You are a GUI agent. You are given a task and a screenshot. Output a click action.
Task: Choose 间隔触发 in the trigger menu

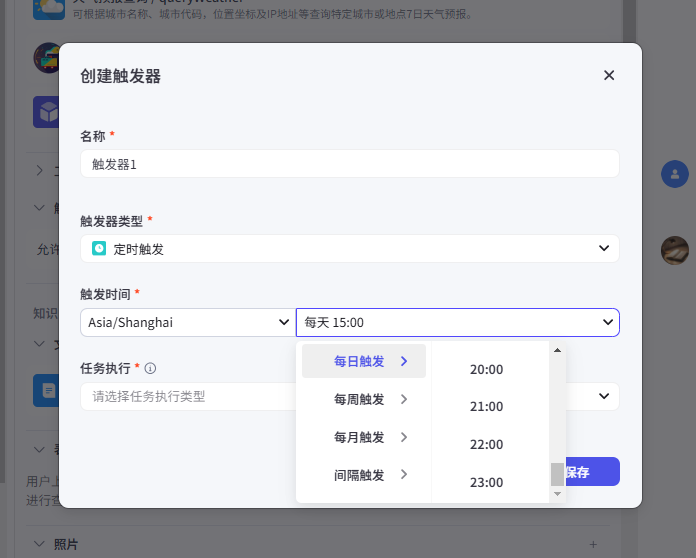pos(360,475)
